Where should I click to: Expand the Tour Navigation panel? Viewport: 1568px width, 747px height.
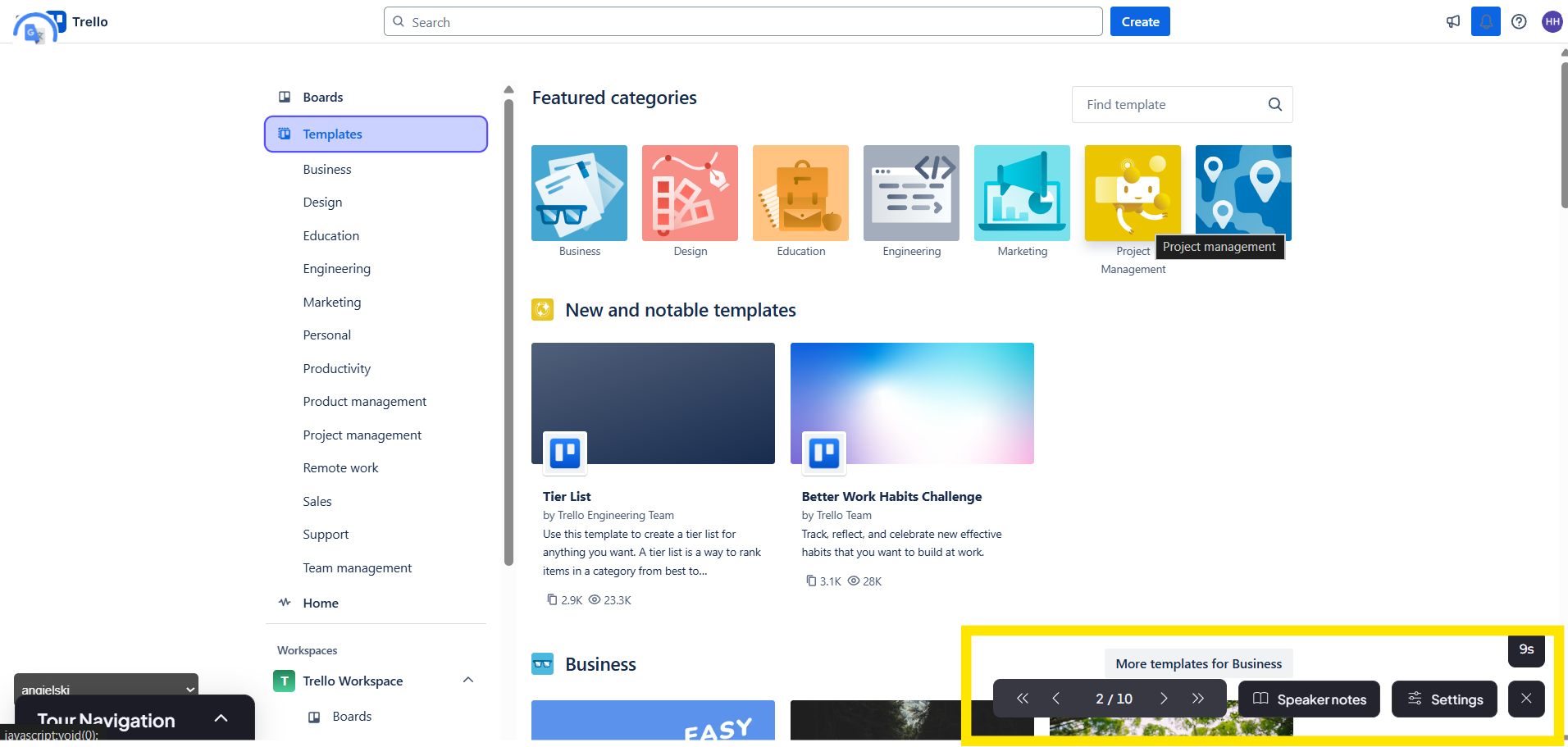coord(221,718)
